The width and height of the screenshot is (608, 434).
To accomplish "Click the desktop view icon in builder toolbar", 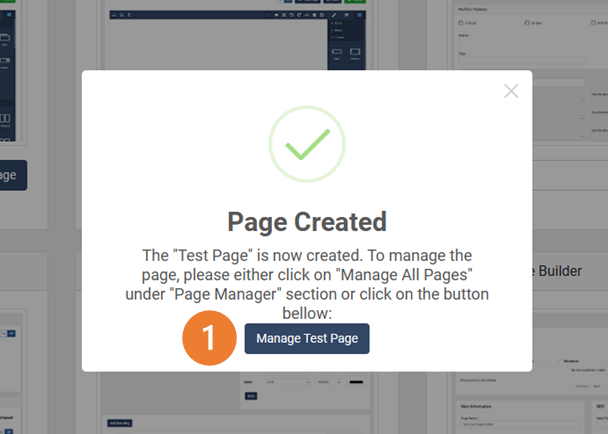I will (116, 15).
